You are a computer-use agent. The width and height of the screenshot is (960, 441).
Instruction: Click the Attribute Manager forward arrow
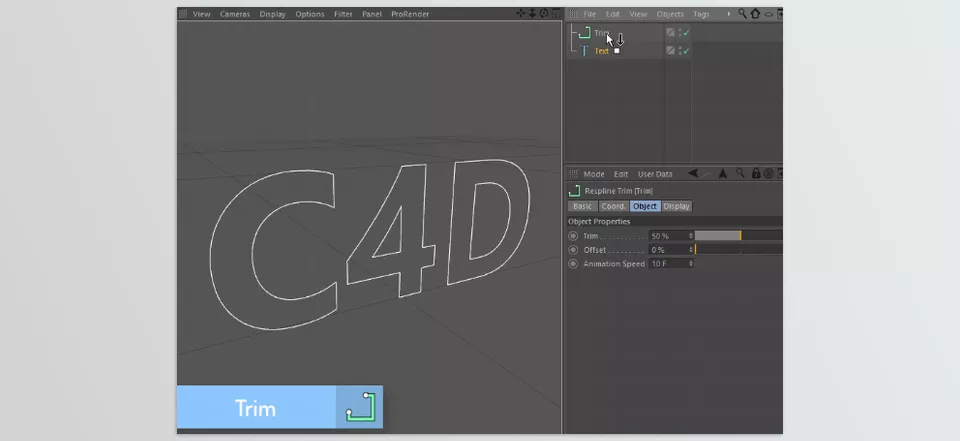[x=707, y=173]
